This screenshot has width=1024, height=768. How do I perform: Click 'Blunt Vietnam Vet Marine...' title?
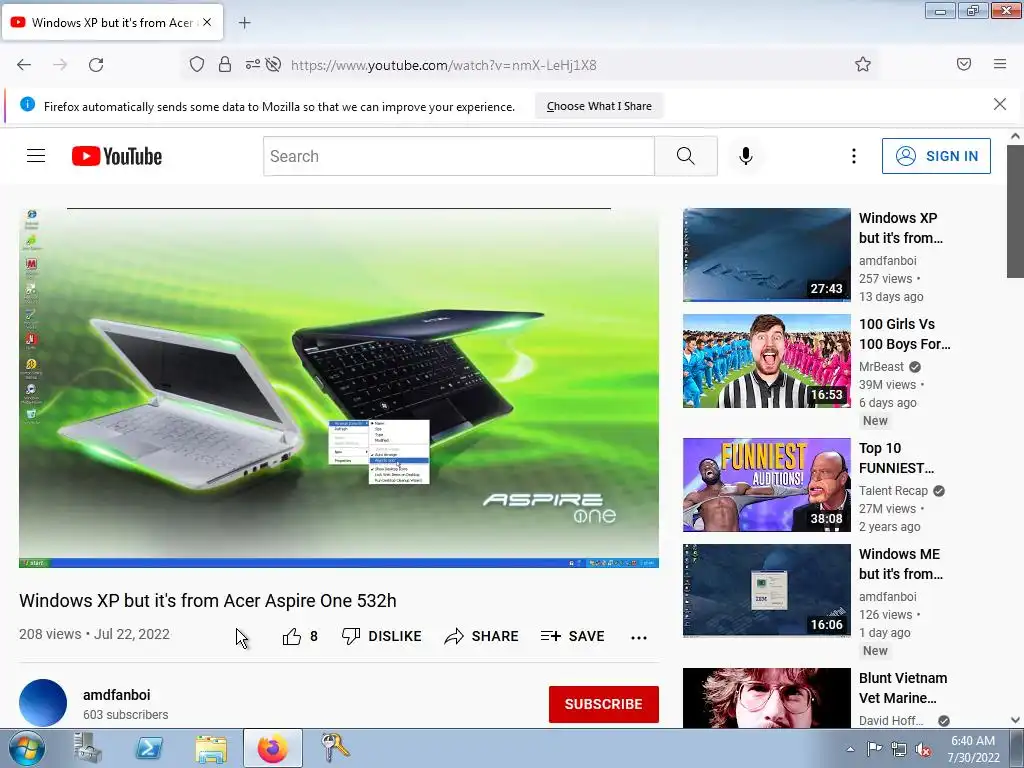903,688
